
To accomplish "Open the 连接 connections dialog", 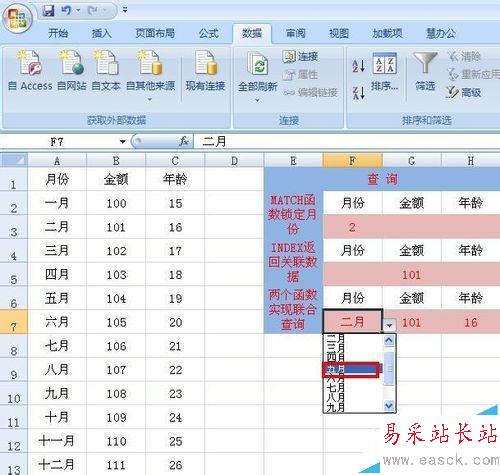I will coord(300,56).
